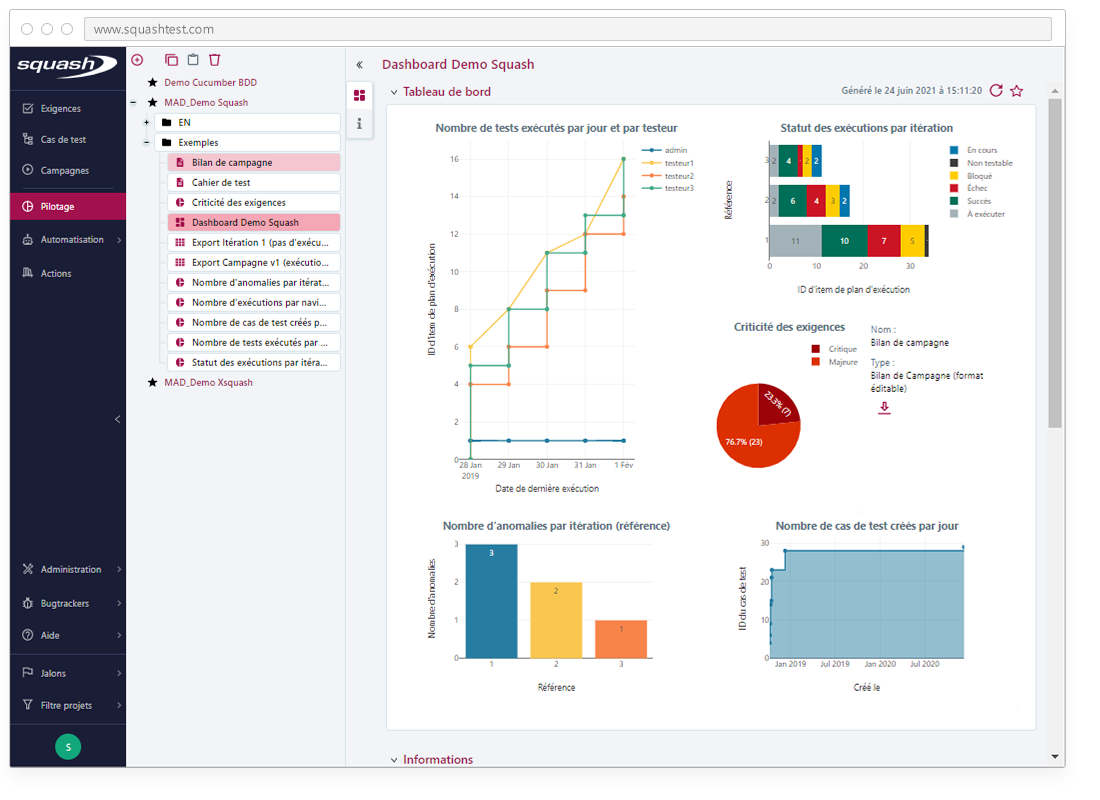
Task: Toggle Critique slice in pie legend
Action: click(834, 349)
